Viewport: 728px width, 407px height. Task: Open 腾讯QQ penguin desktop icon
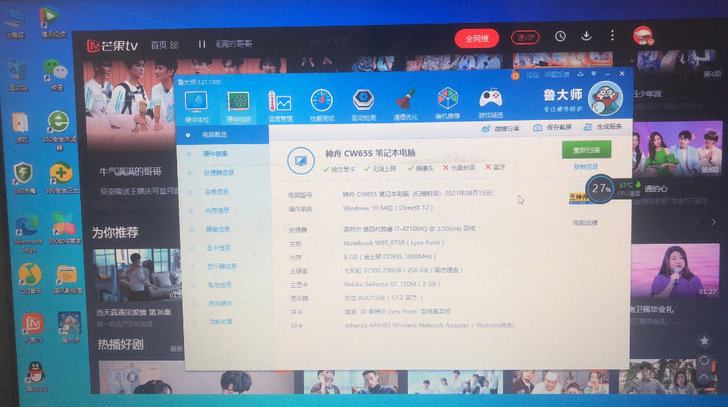(x=35, y=373)
